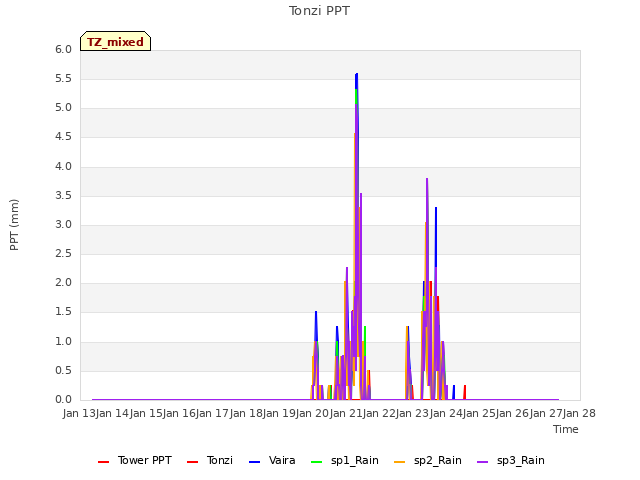Click the green sp1_Rain legend swatch
Screen dimensions: 640x480
[317, 462]
